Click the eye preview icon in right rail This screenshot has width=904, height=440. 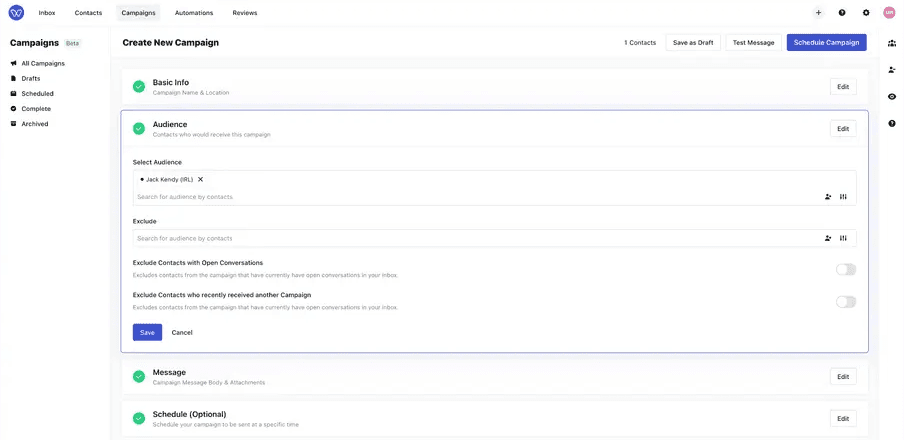(892, 97)
